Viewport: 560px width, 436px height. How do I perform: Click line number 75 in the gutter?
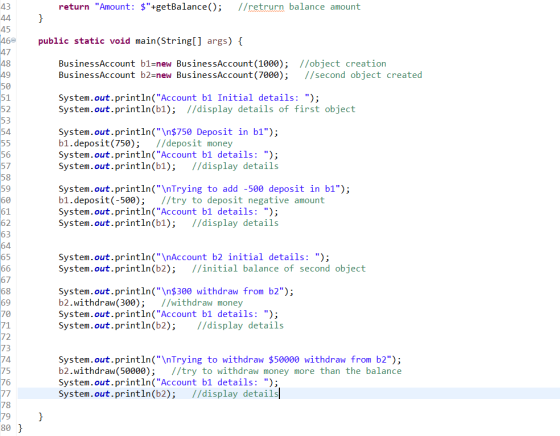point(6,371)
